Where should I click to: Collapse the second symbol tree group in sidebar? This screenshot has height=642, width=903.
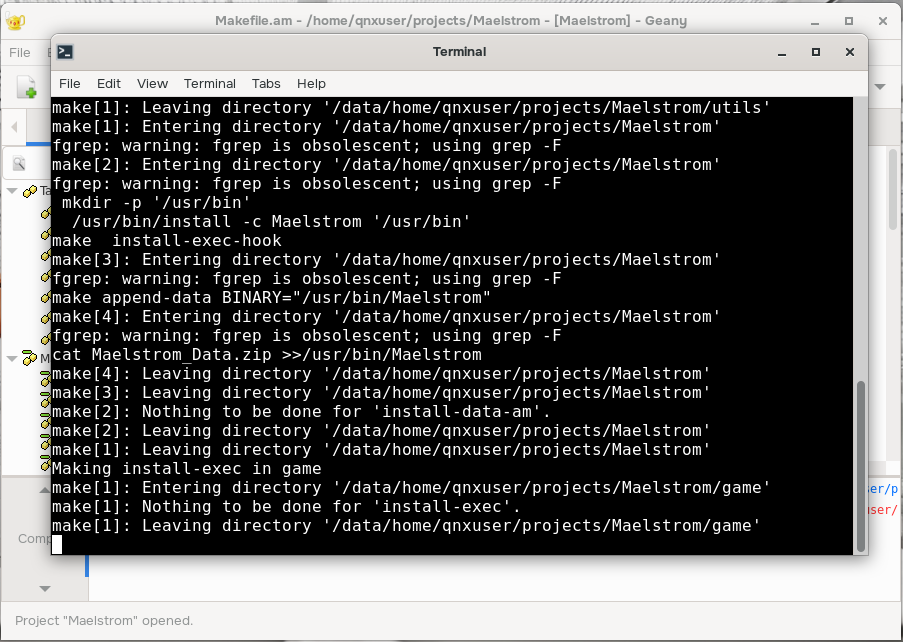point(12,358)
